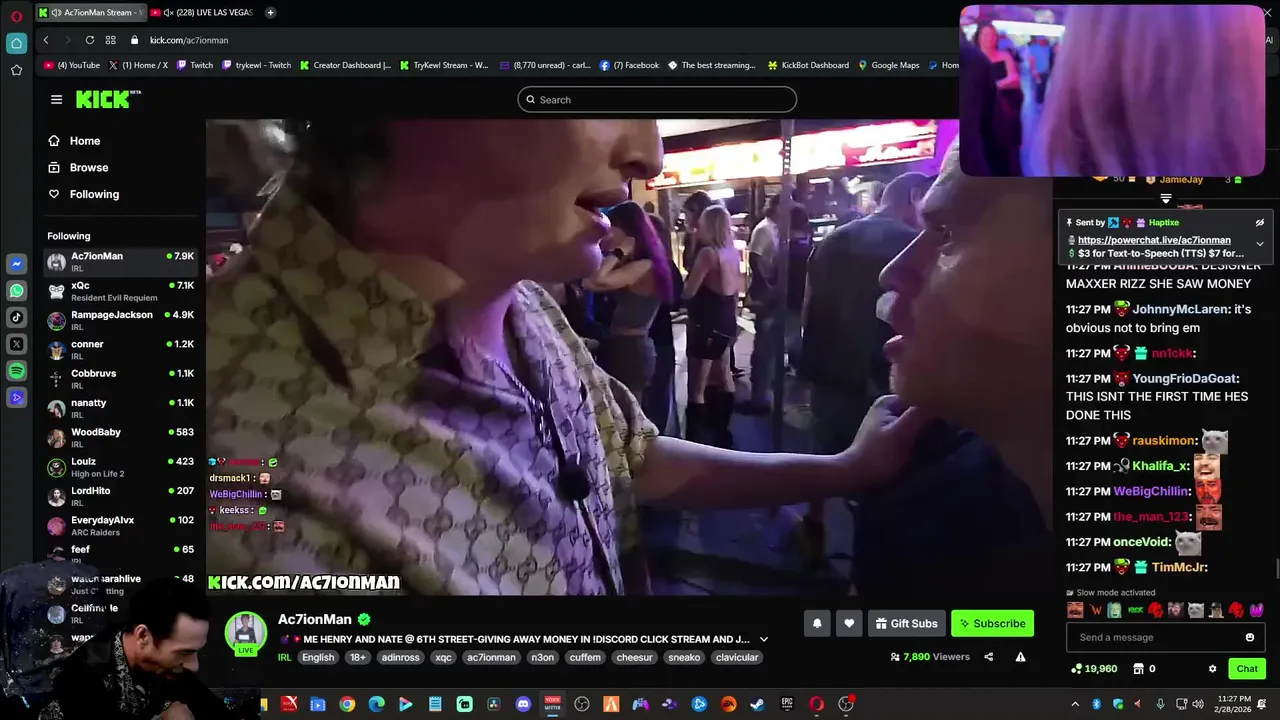The height and width of the screenshot is (720, 1280).
Task: Unmute the LIVE LAS VEGAS tab
Action: pyautogui.click(x=168, y=12)
